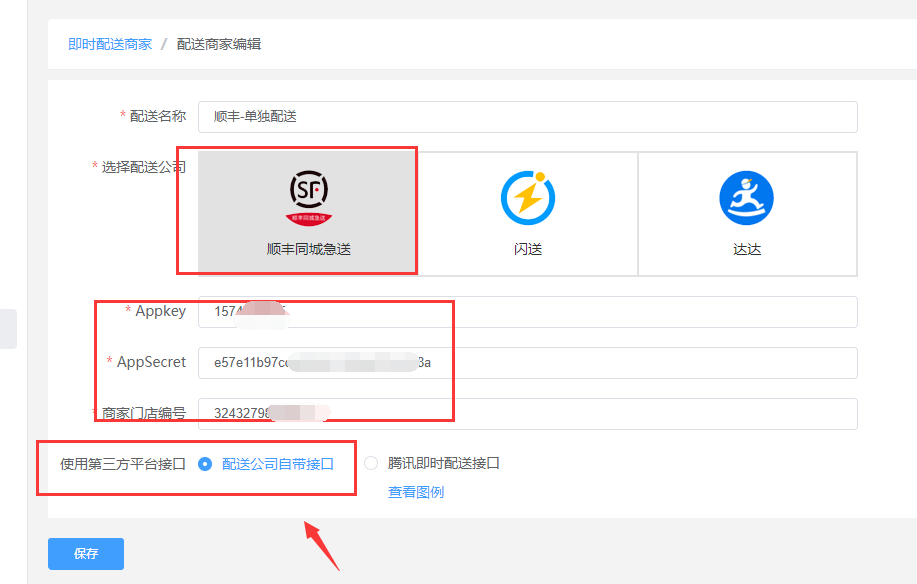Click the 顺丰同城急送 card label
Screen dimensions: 917x584
(308, 249)
